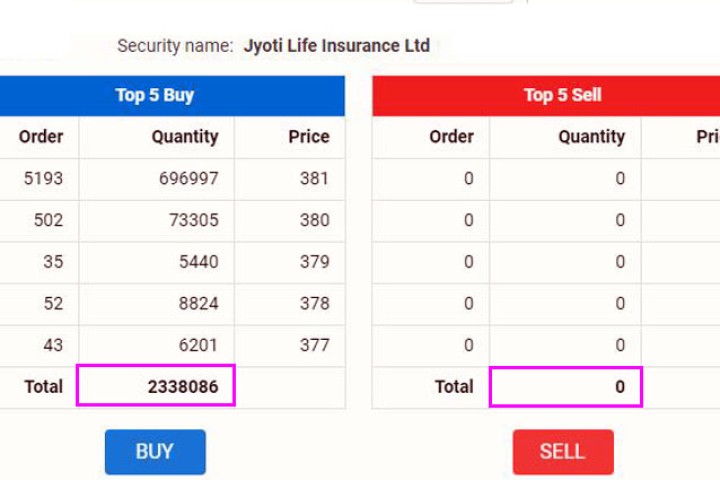The image size is (720, 480).
Task: Select the buy price 377 cell
Action: [314, 345]
